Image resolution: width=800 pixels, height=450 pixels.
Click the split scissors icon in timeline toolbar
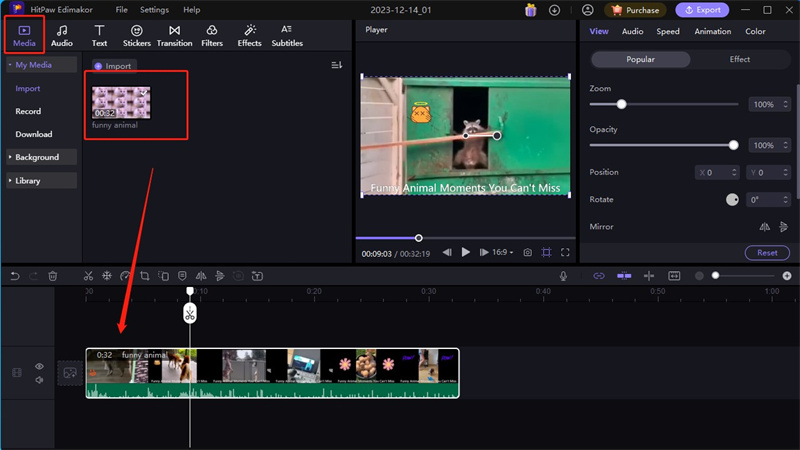coord(88,276)
